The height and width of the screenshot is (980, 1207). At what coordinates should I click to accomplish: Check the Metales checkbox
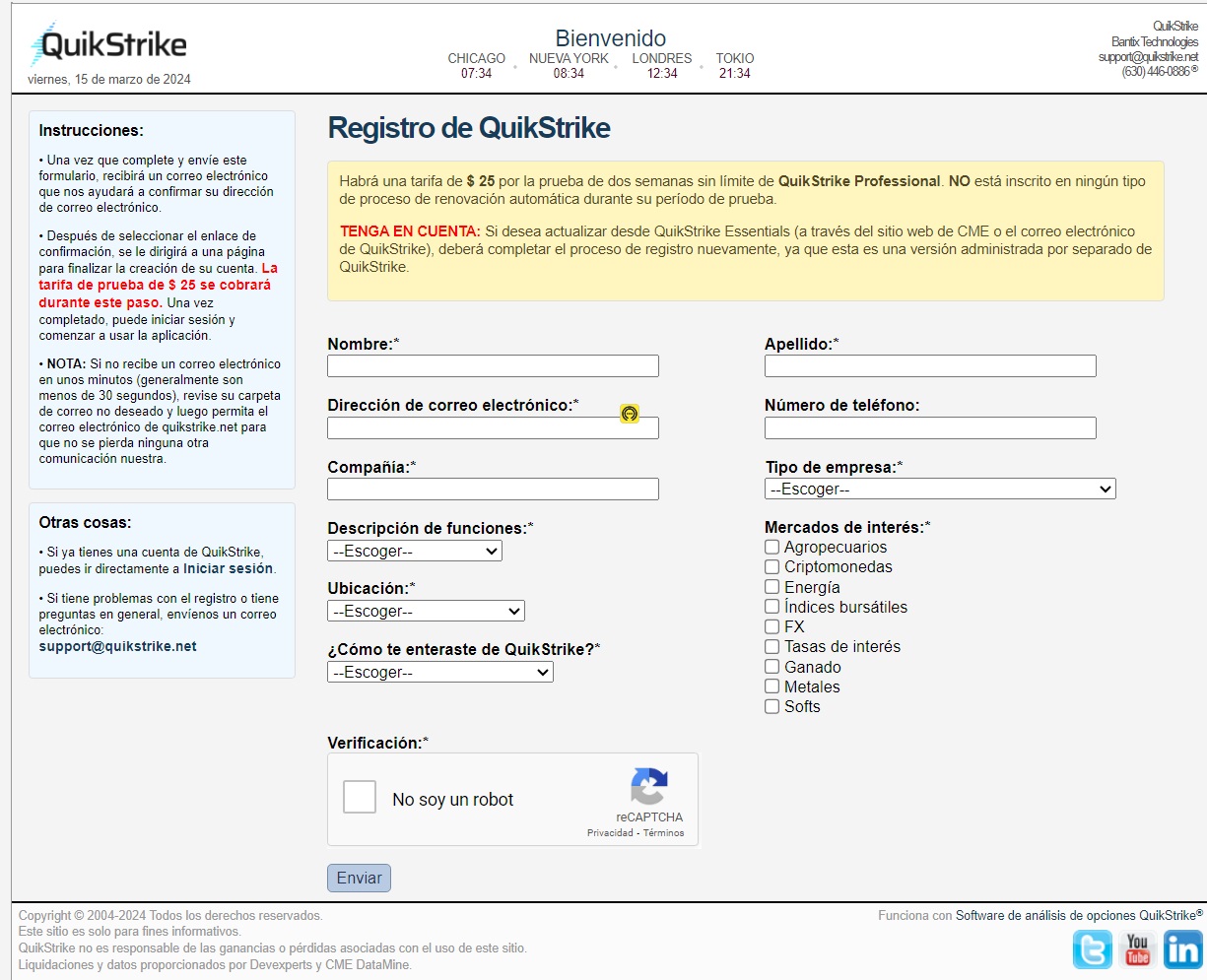(x=772, y=686)
